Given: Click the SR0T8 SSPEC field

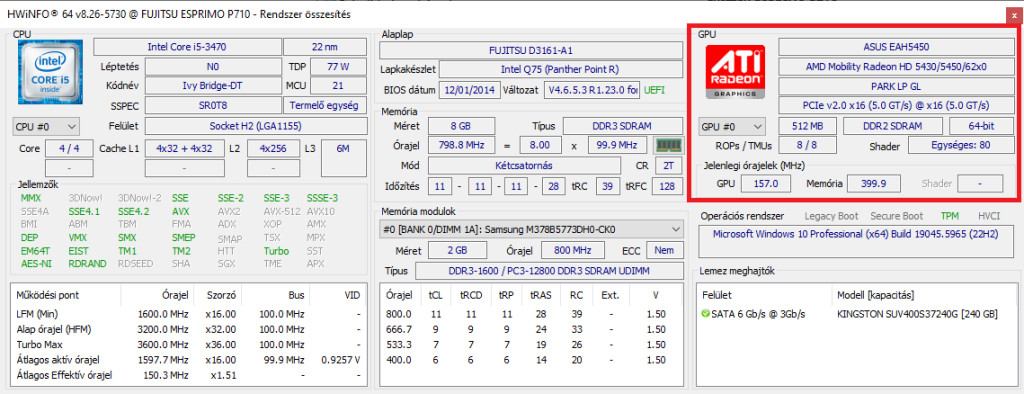Looking at the screenshot, I should 212,105.
